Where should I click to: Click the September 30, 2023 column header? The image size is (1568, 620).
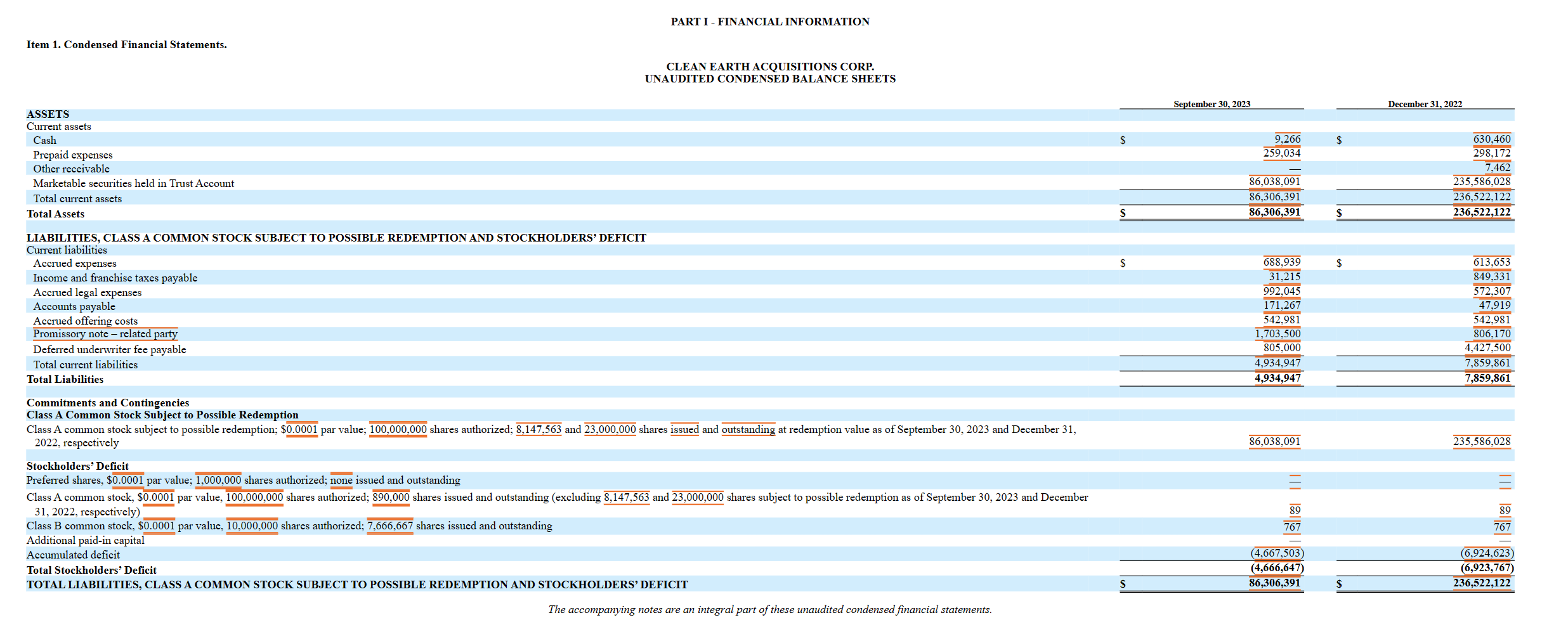[x=1212, y=104]
